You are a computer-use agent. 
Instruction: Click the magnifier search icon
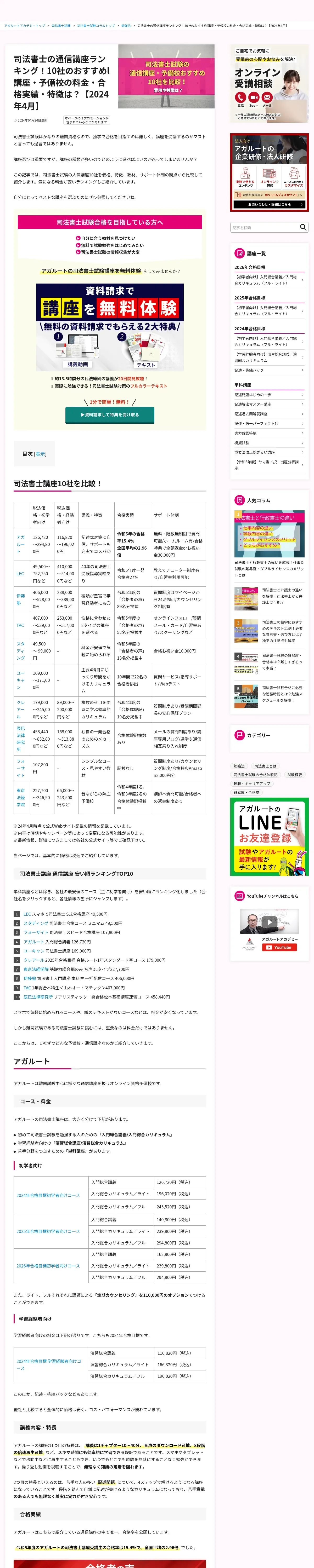tap(303, 227)
